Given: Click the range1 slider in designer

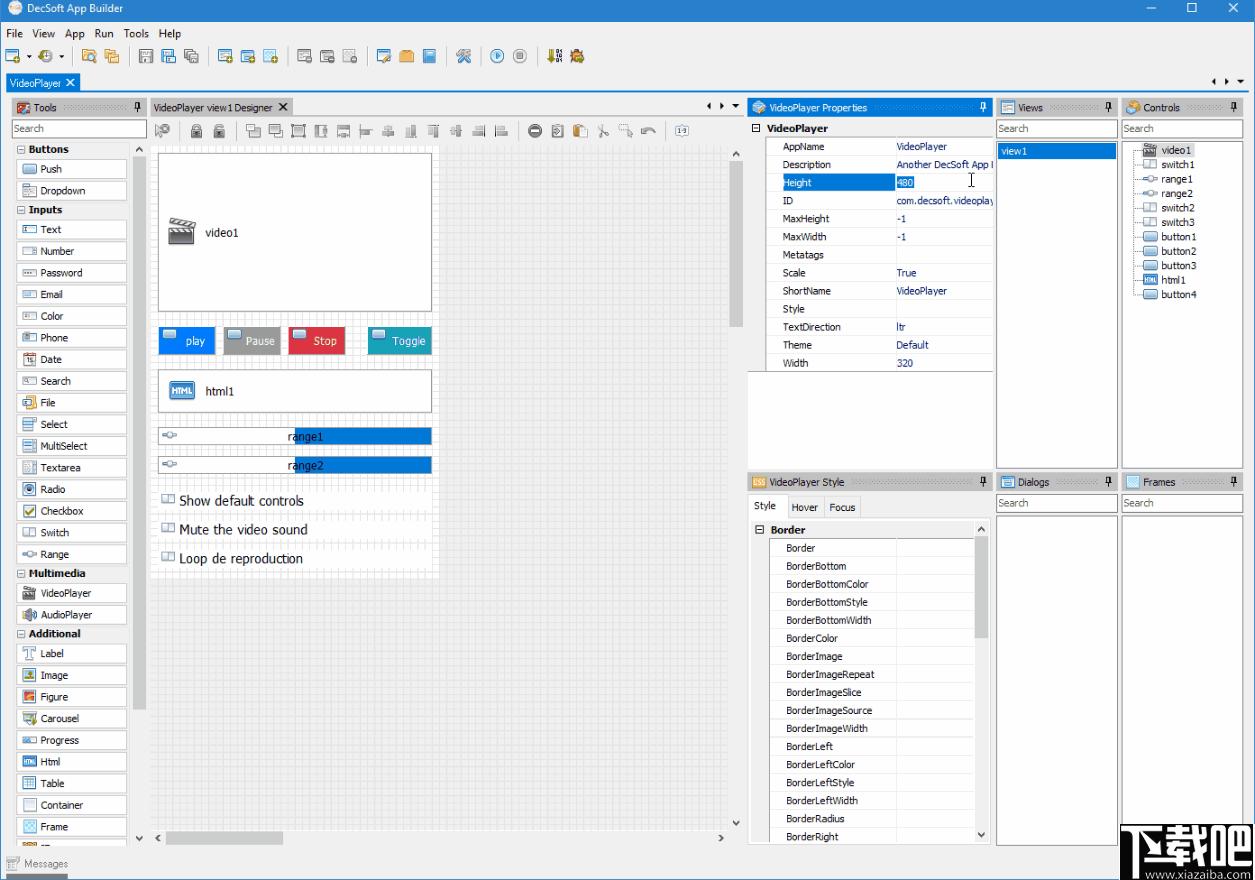Looking at the screenshot, I should tap(295, 436).
